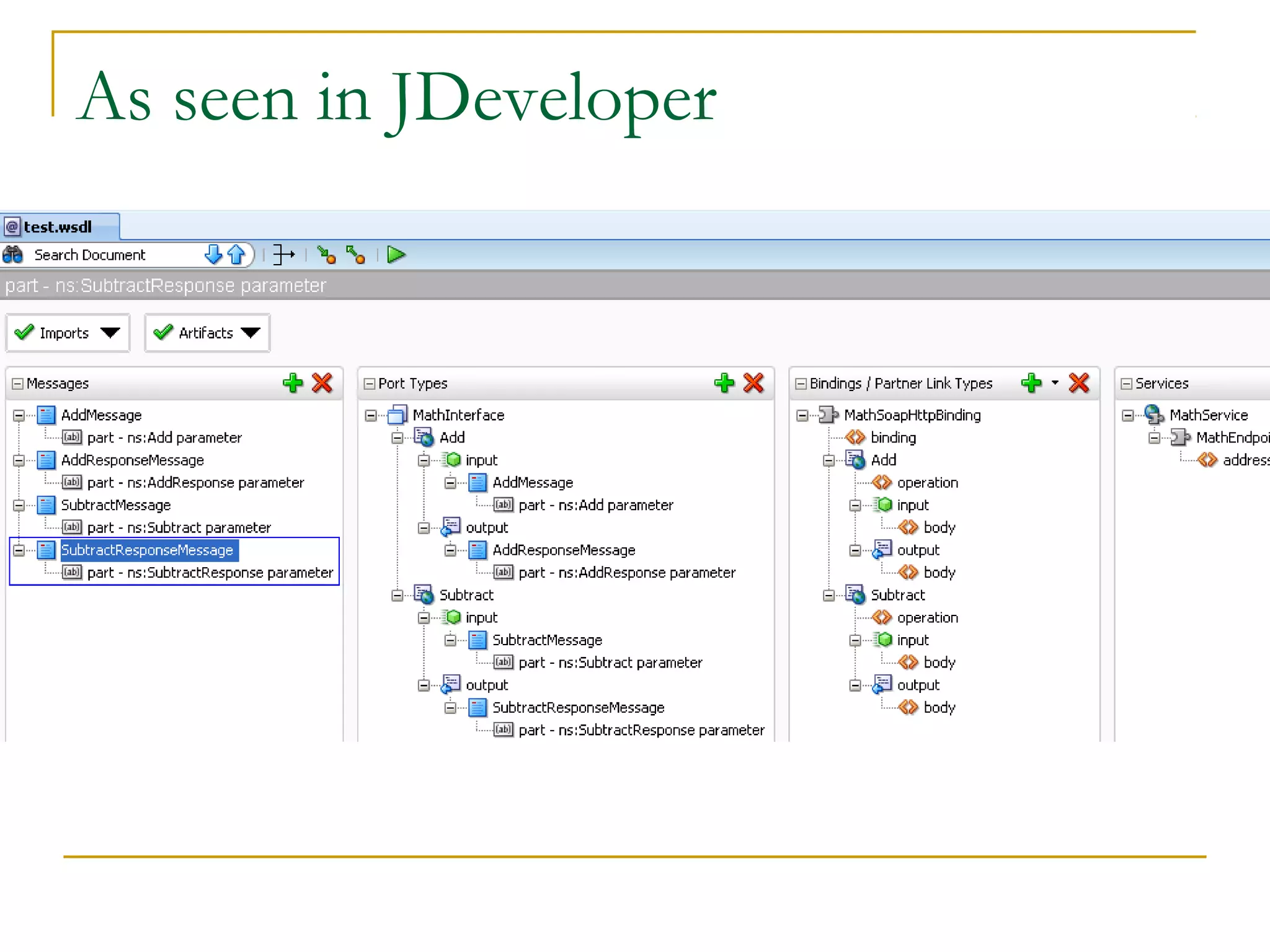This screenshot has width=1270, height=952.
Task: Delete selected message with red X
Action: coord(322,383)
